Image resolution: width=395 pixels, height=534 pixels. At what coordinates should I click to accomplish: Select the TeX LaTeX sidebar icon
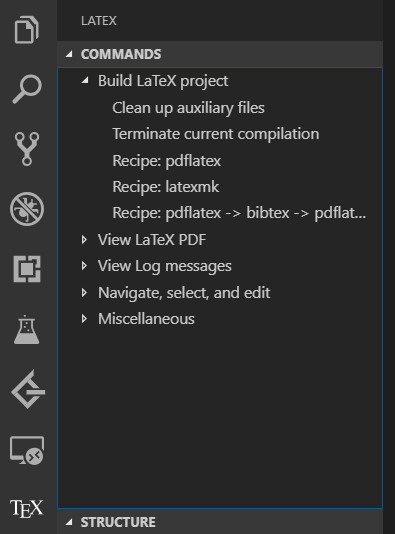click(27, 508)
